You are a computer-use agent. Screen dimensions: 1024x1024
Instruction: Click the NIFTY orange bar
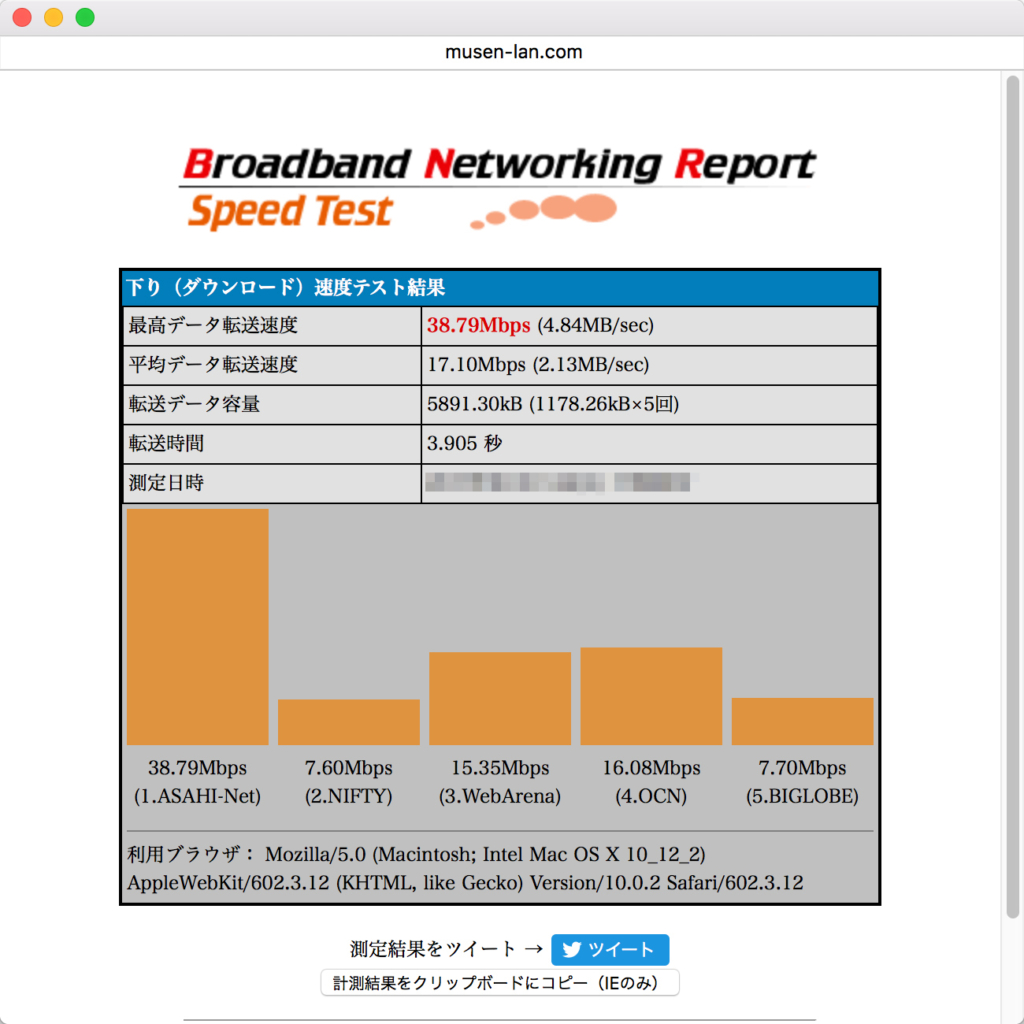click(349, 722)
